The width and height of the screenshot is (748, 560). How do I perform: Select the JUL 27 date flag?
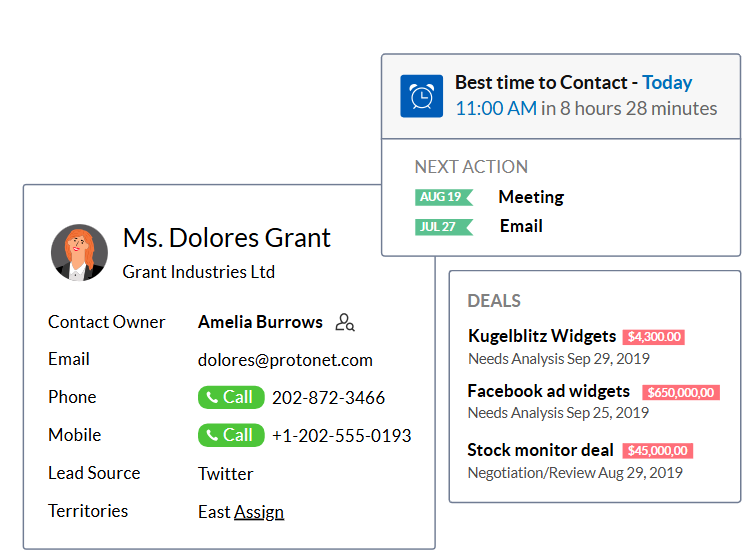pyautogui.click(x=442, y=227)
